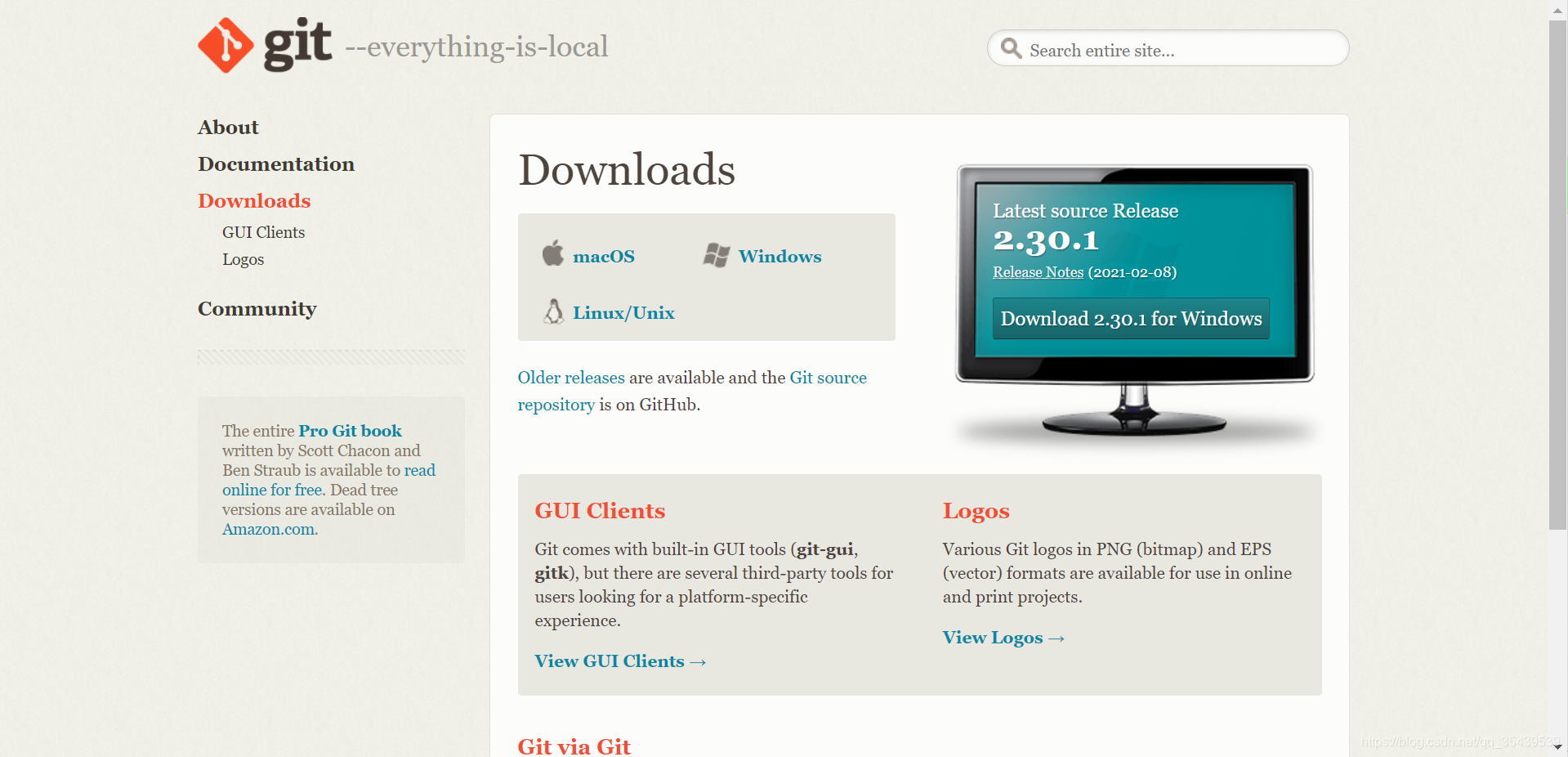Click the --everything-is-local tagline

coord(476,47)
